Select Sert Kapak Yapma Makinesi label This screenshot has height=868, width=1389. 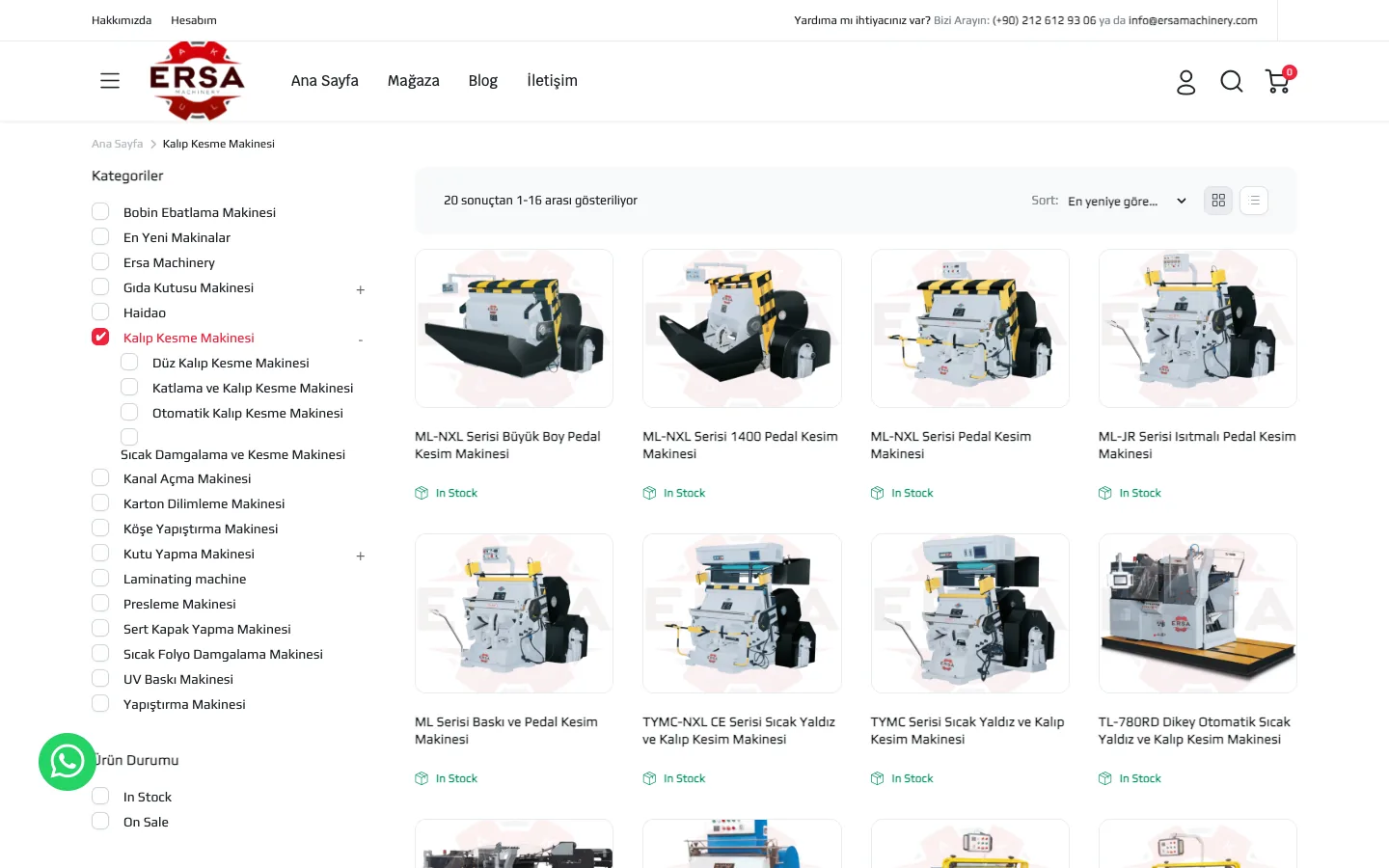click(207, 629)
